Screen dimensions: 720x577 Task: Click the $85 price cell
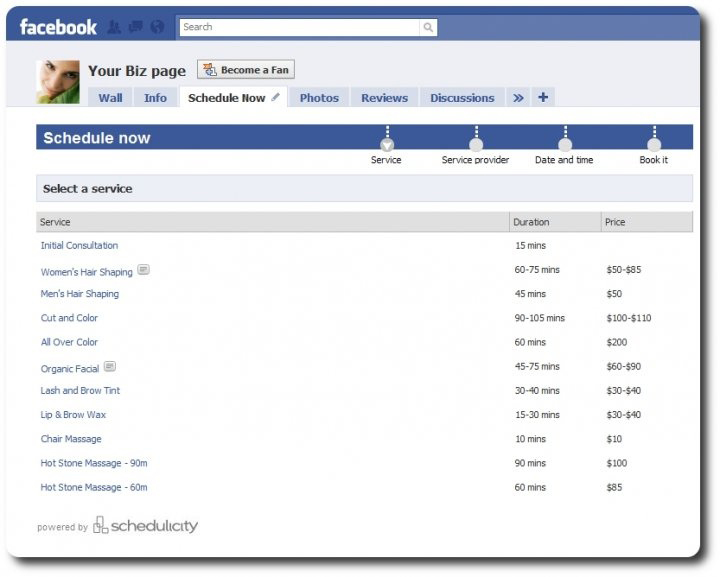coord(614,487)
